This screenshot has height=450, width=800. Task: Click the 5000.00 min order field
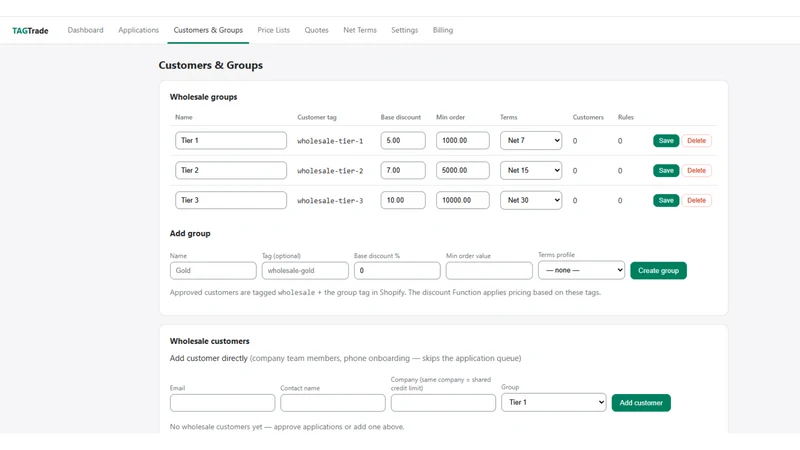tap(463, 170)
